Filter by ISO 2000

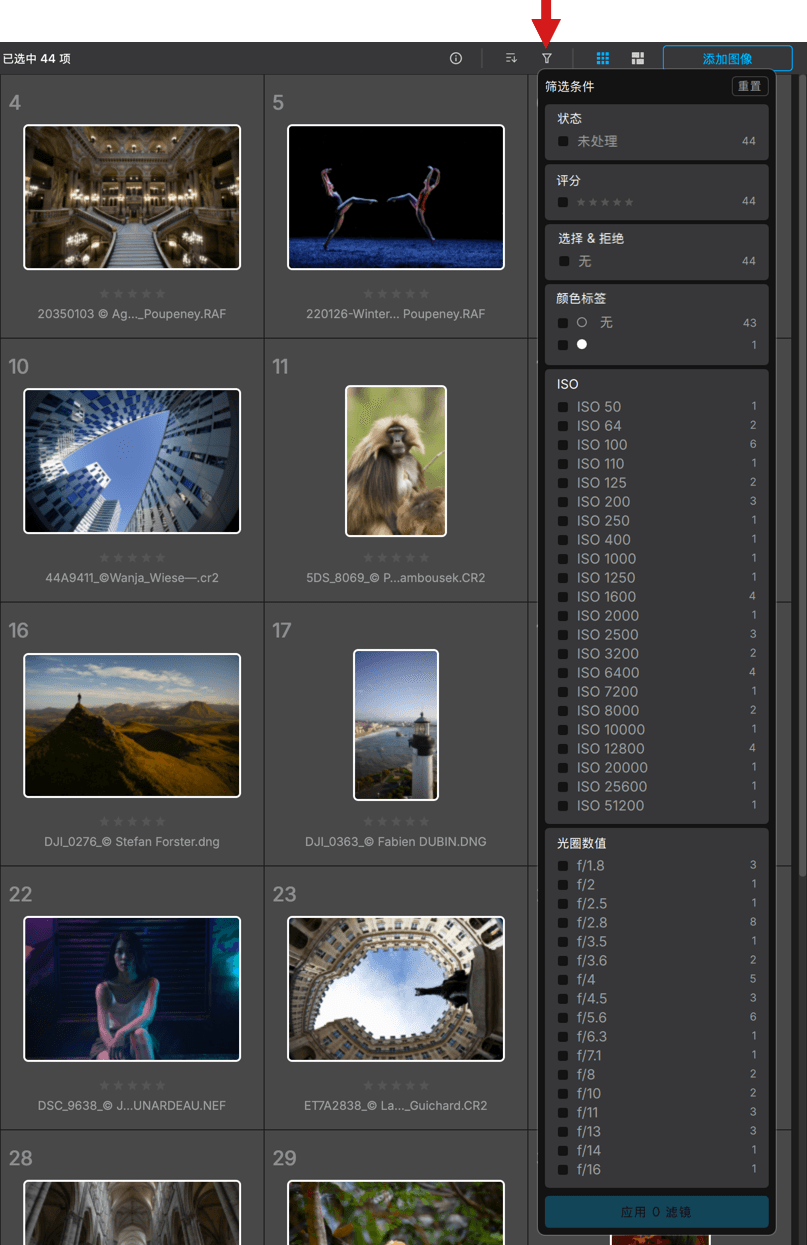click(x=563, y=616)
